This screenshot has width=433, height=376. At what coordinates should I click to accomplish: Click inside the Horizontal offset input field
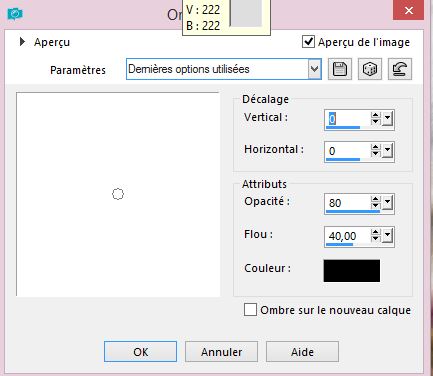[348, 151]
